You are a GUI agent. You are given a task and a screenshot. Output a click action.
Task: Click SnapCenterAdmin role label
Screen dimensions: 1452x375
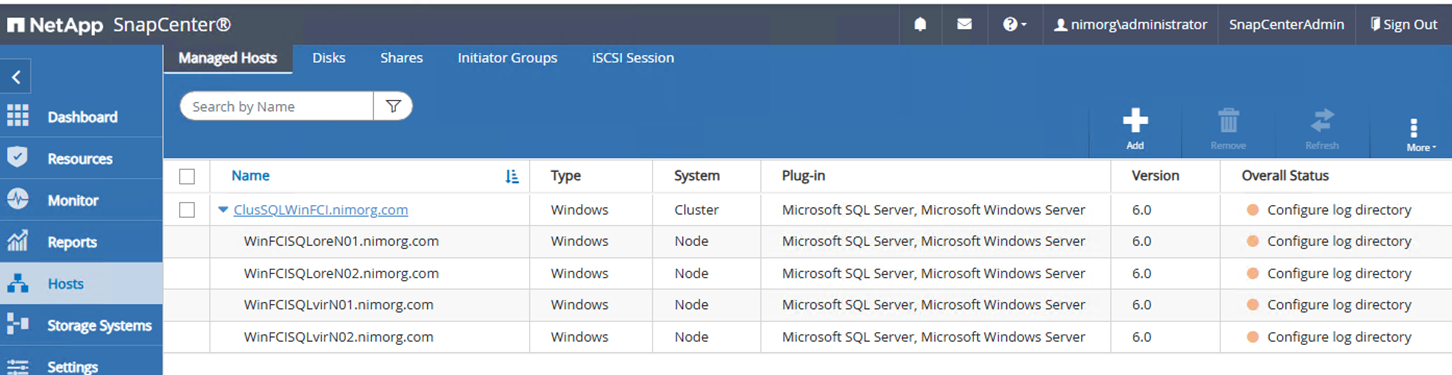point(1286,24)
